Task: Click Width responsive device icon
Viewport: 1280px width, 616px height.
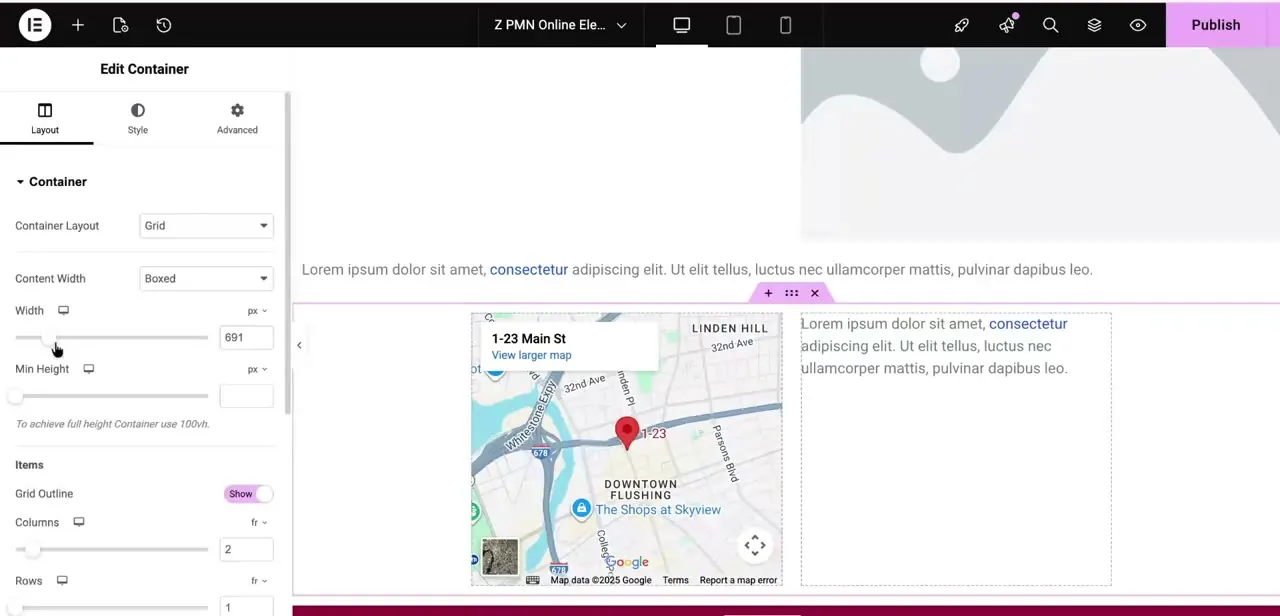Action: (x=63, y=311)
